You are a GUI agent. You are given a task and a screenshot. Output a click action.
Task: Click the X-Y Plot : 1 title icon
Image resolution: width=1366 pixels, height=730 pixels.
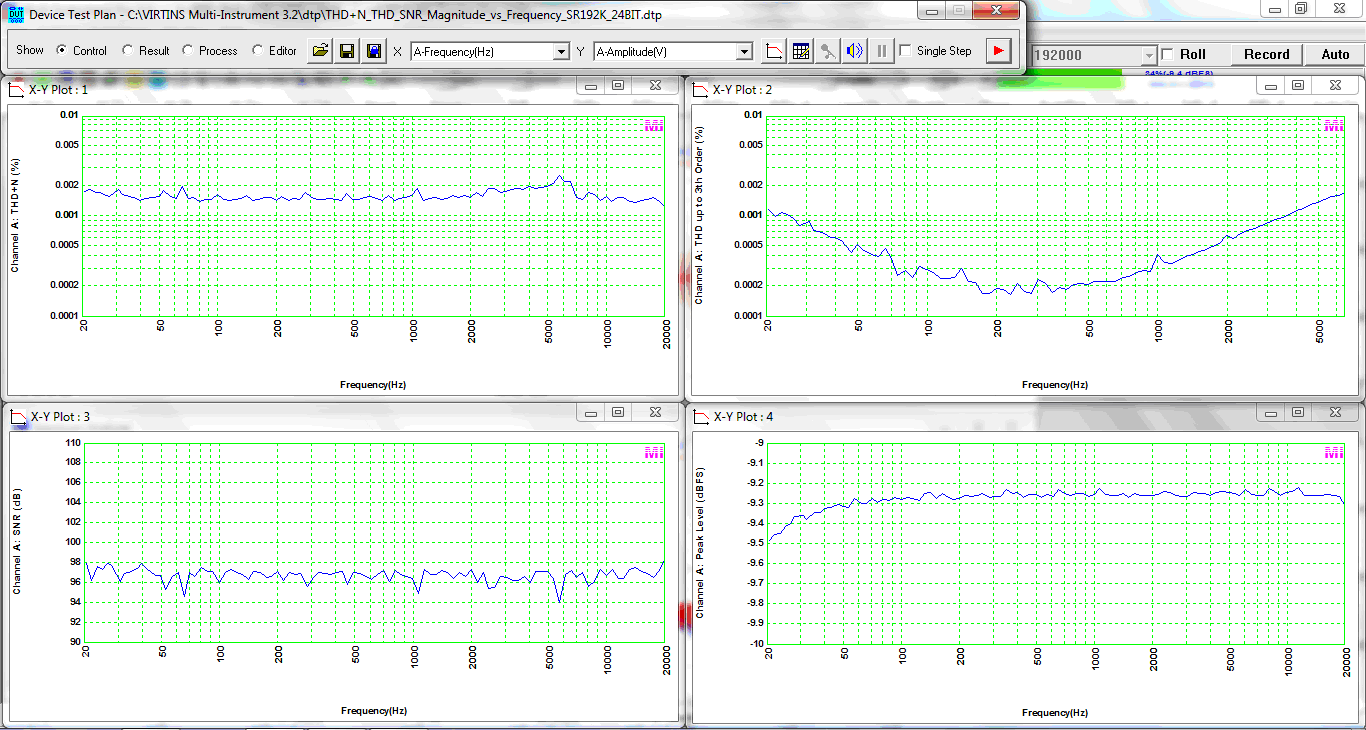click(16, 89)
